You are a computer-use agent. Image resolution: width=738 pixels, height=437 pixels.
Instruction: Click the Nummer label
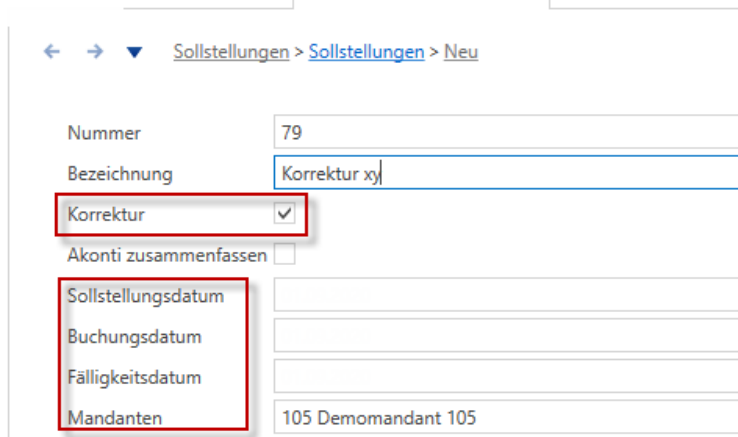pos(104,133)
